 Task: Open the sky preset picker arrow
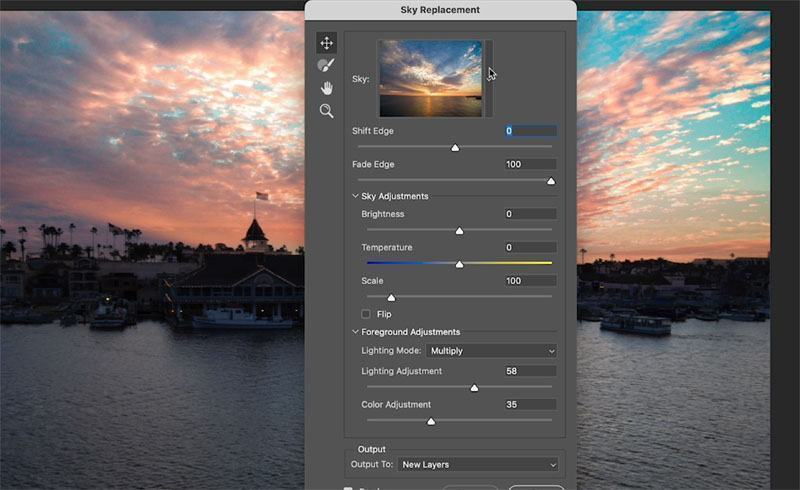click(489, 78)
